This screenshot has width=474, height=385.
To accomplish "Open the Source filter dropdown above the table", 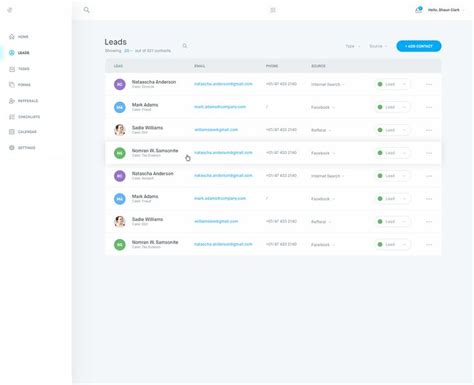I will [x=378, y=46].
